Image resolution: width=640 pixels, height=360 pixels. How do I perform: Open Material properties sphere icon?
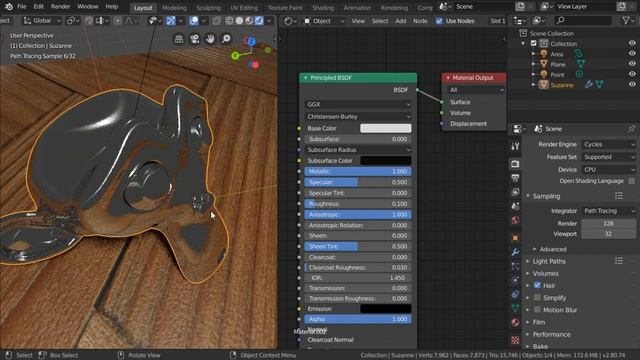coord(515,322)
